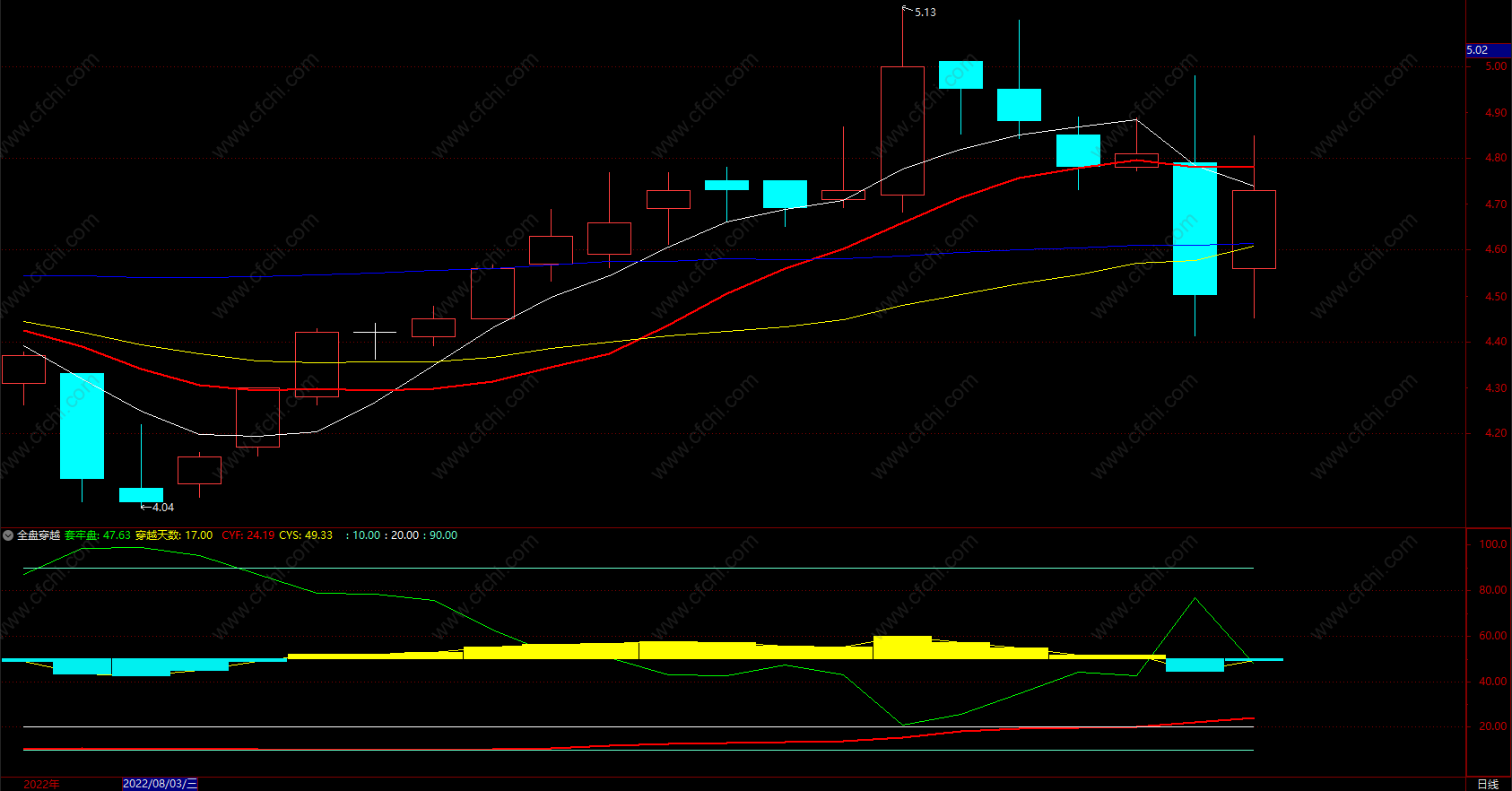Select the 套牢盘: 47.63 value

(x=98, y=535)
